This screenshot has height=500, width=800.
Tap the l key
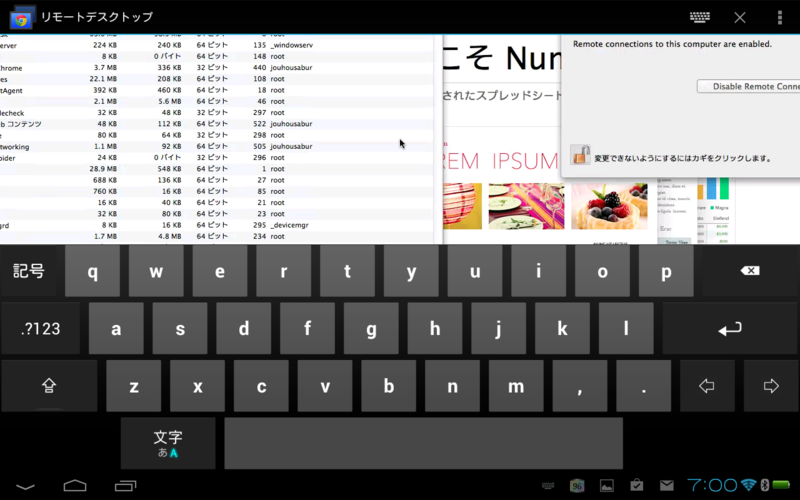(x=627, y=329)
